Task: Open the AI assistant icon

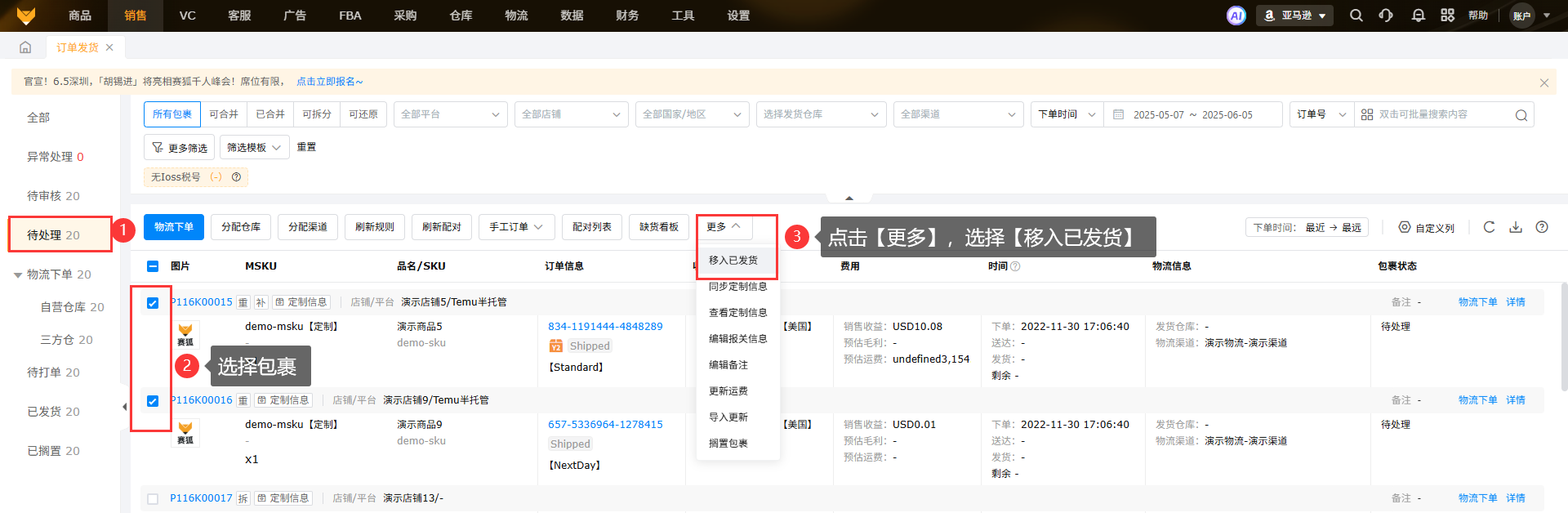Action: pyautogui.click(x=1236, y=16)
